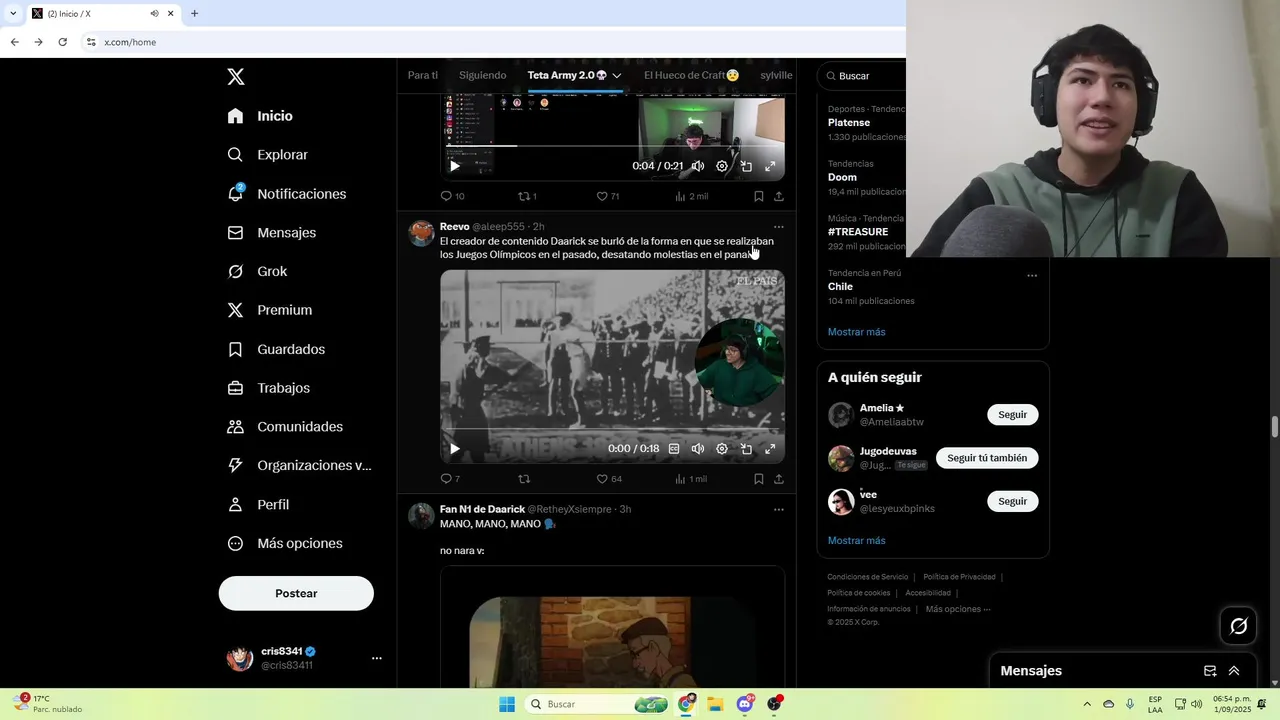The height and width of the screenshot is (720, 1280).
Task: Bookmark the top video post
Action: pos(759,196)
